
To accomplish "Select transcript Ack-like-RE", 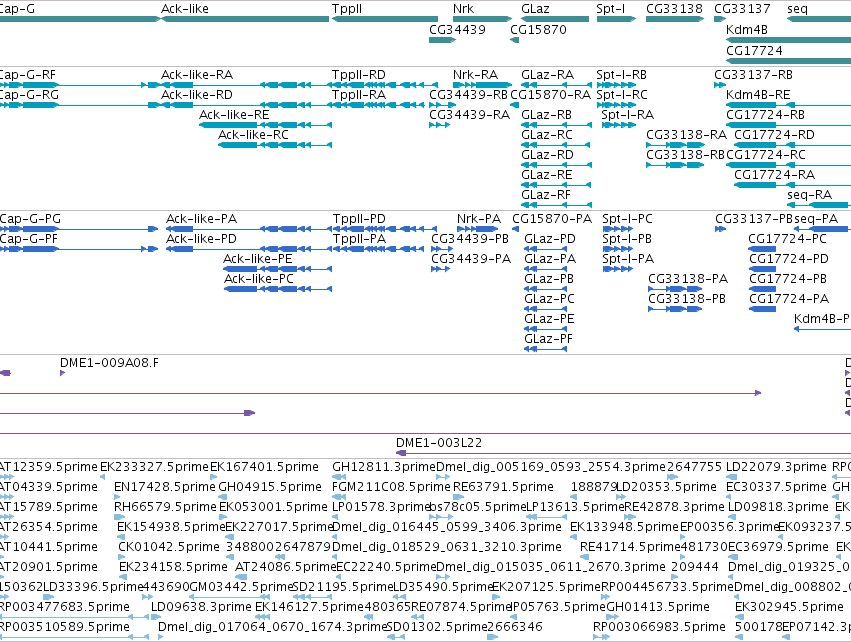I will point(234,115).
